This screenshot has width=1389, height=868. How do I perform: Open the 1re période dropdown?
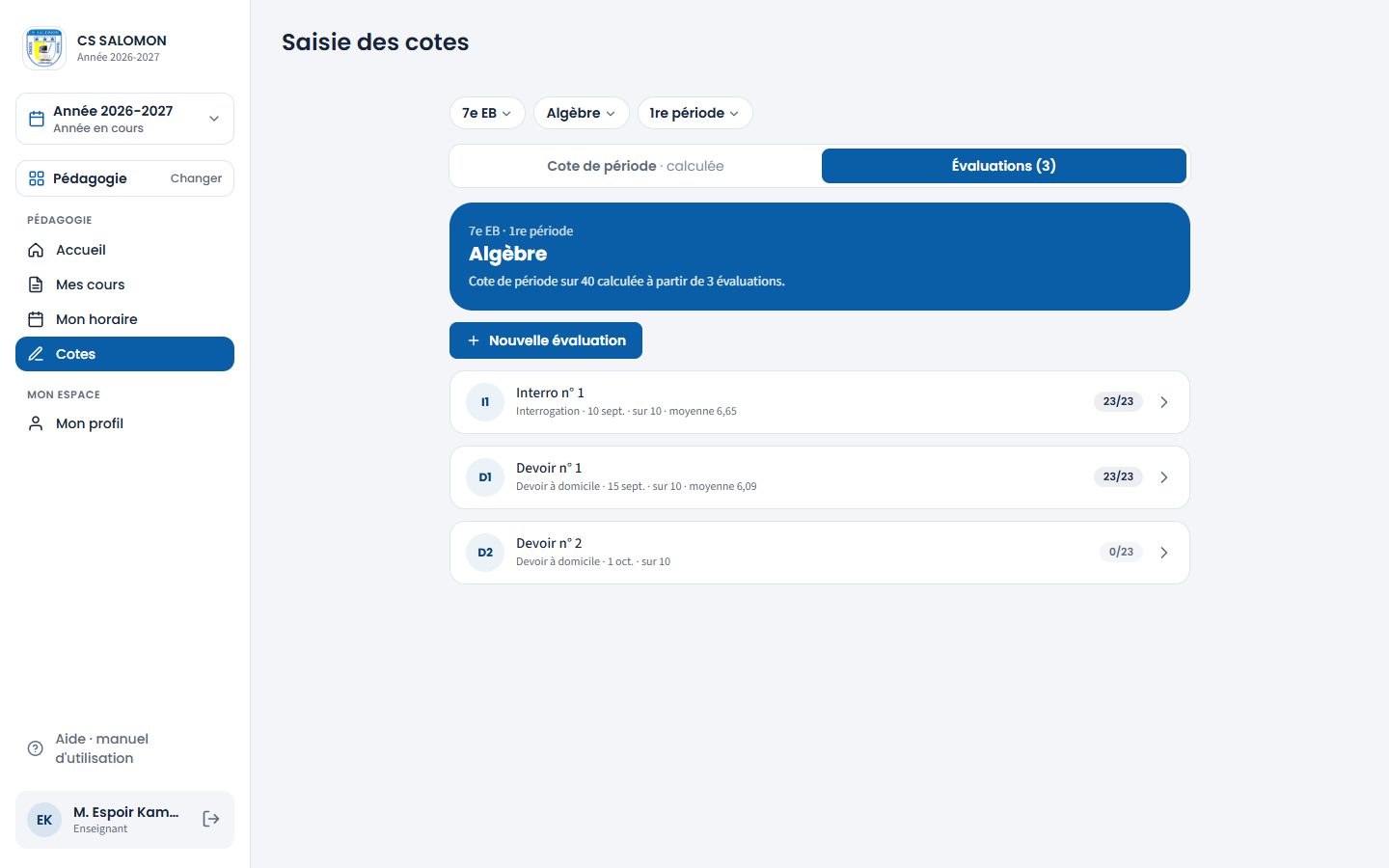pyautogui.click(x=694, y=113)
